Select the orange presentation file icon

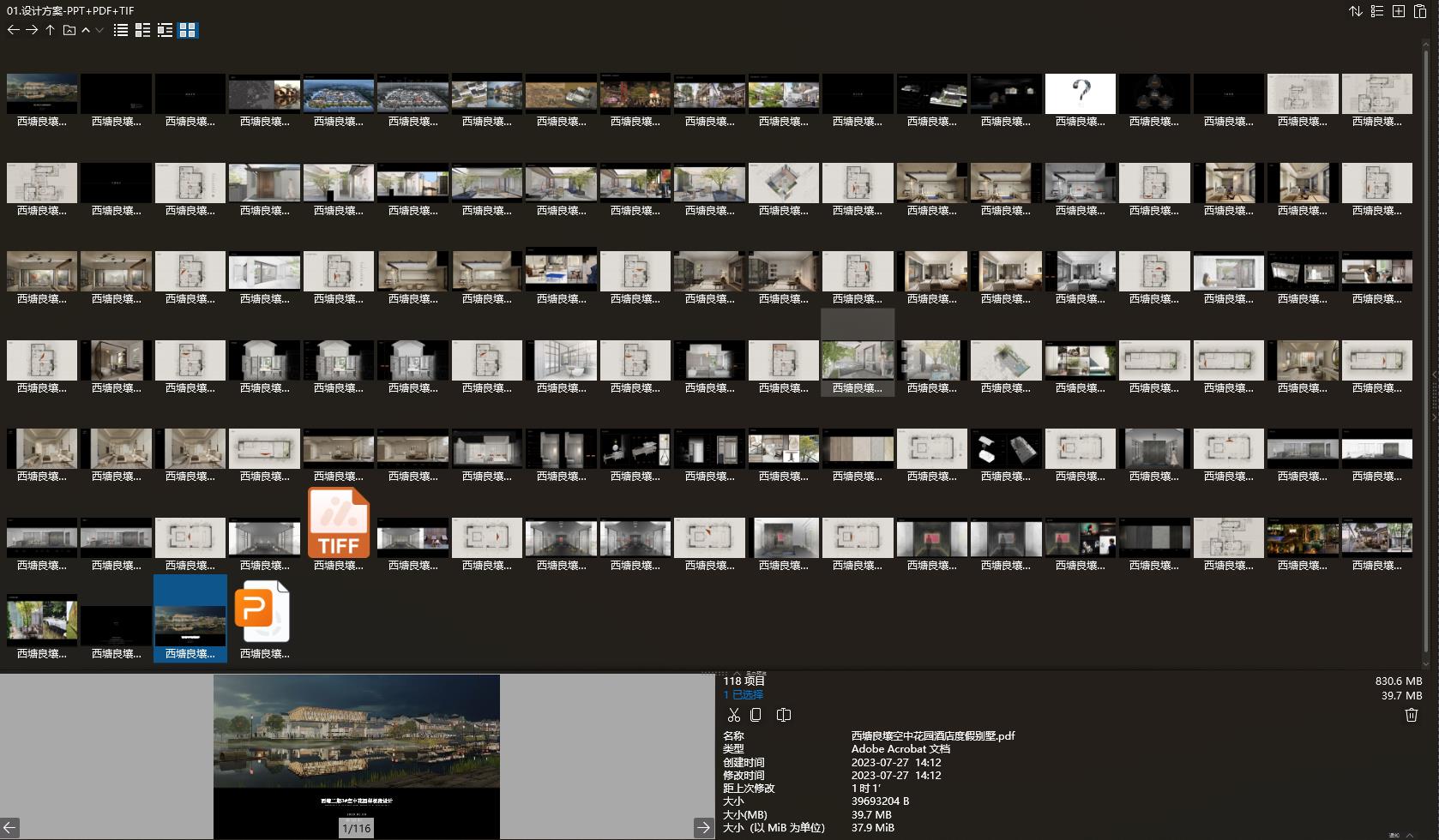click(x=263, y=611)
